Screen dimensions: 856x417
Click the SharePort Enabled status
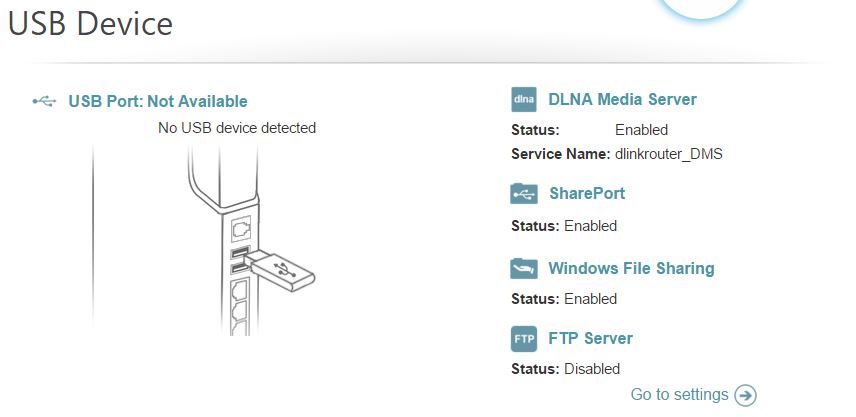pyautogui.click(x=590, y=226)
